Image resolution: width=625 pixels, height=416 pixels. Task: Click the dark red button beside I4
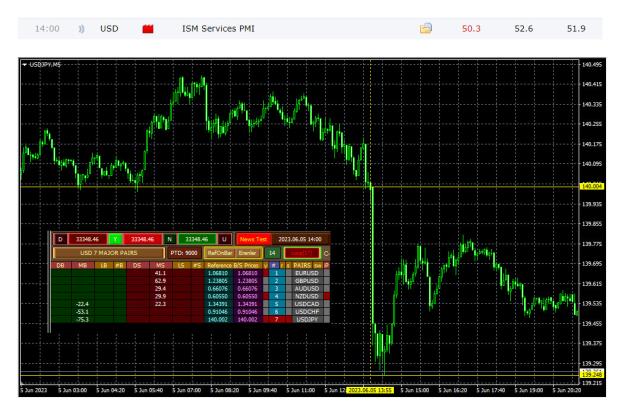tap(302, 253)
